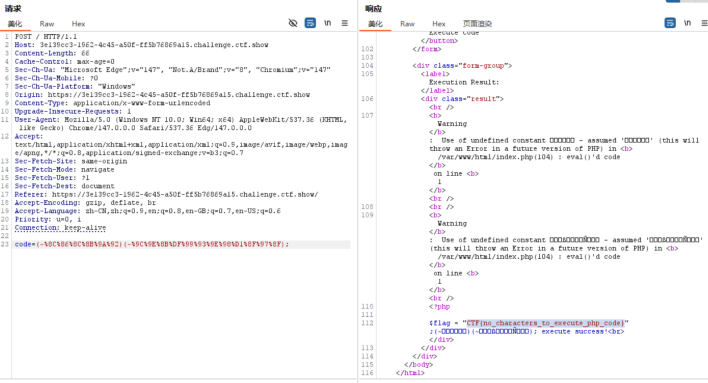Click the Sec-Ch-Ua-Mobile header line
Viewport: 708px width, 383px height.
coord(56,78)
